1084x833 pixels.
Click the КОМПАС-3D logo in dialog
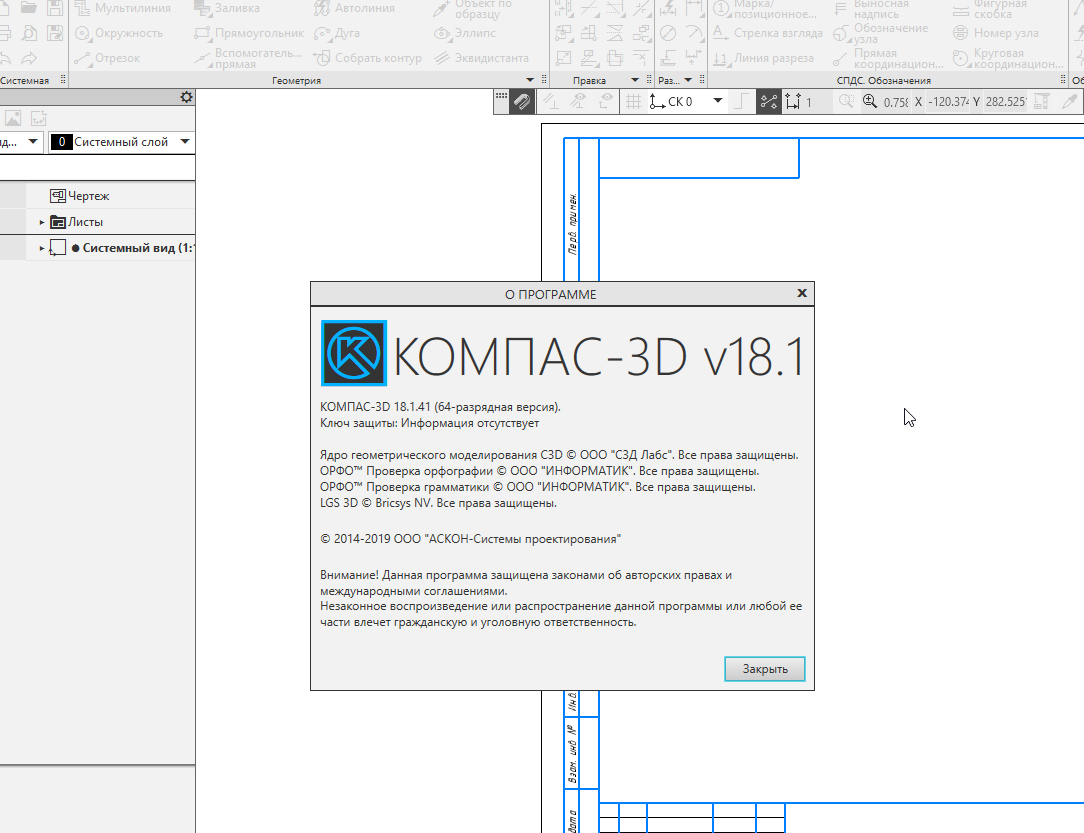(x=354, y=353)
